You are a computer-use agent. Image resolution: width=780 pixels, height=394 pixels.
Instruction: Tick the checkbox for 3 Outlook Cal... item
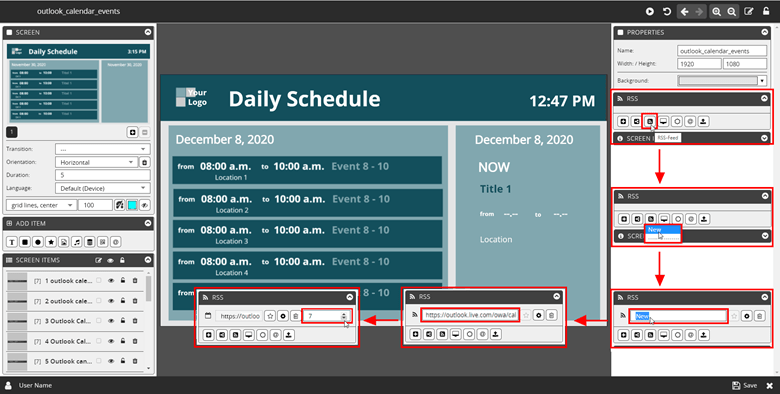(98, 321)
